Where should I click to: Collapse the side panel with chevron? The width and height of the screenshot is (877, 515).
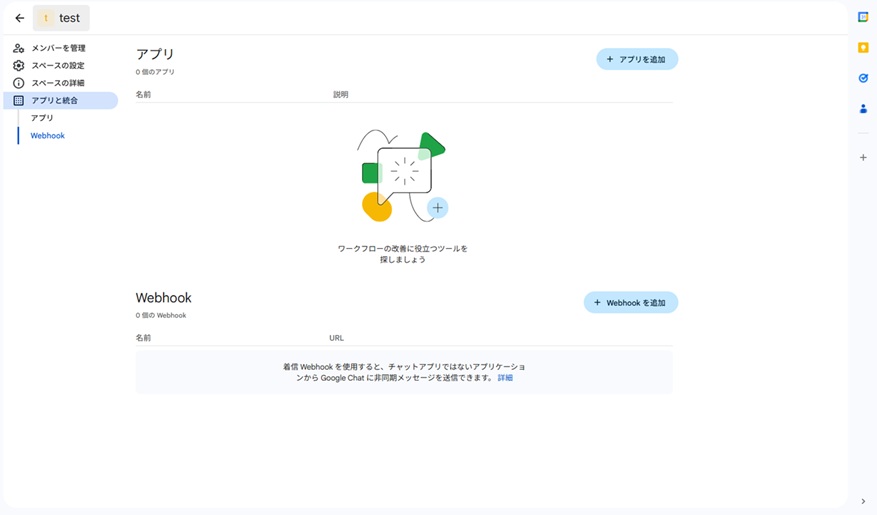pos(863,502)
